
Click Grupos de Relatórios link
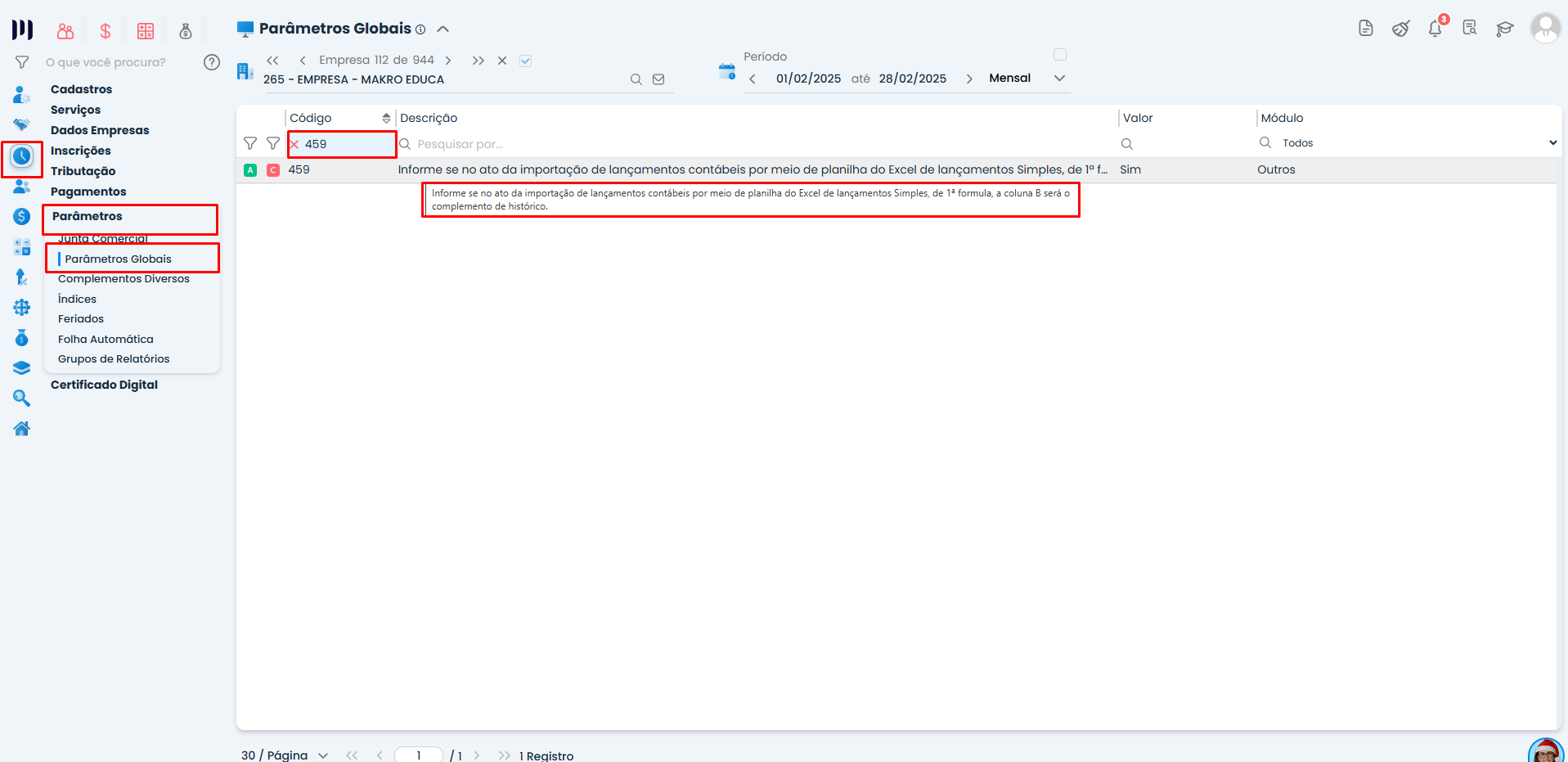(x=114, y=358)
